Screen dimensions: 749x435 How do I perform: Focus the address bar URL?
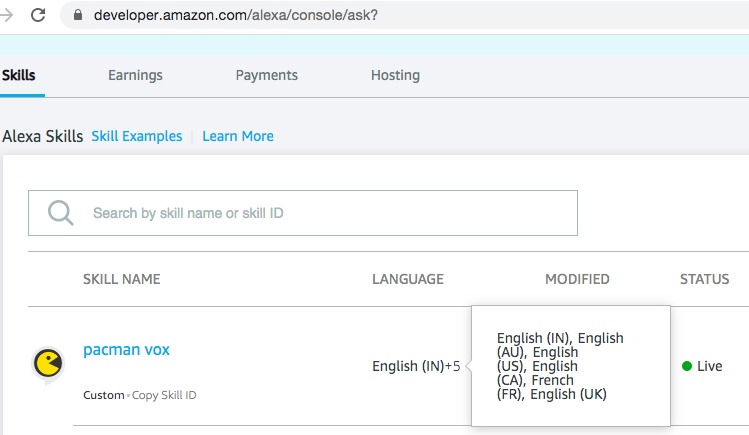tap(235, 15)
